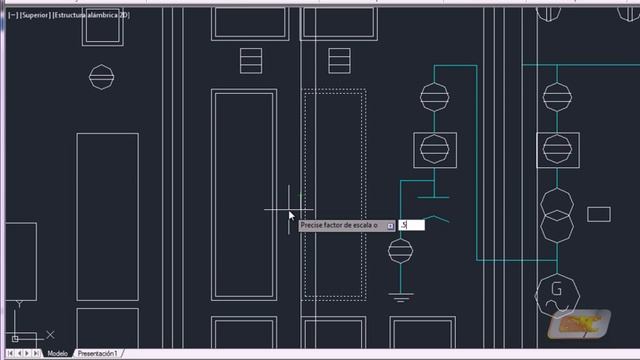Open options arrow in scale factor prompt
The image size is (640, 360).
(390, 226)
